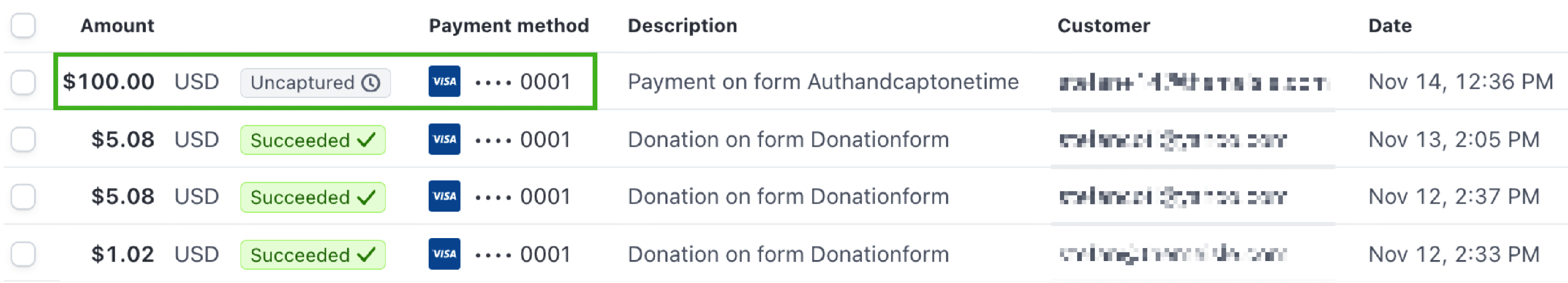Screen dimensions: 1568x283
Task: Toggle the select-all checkbox in the header
Action: pyautogui.click(x=23, y=26)
